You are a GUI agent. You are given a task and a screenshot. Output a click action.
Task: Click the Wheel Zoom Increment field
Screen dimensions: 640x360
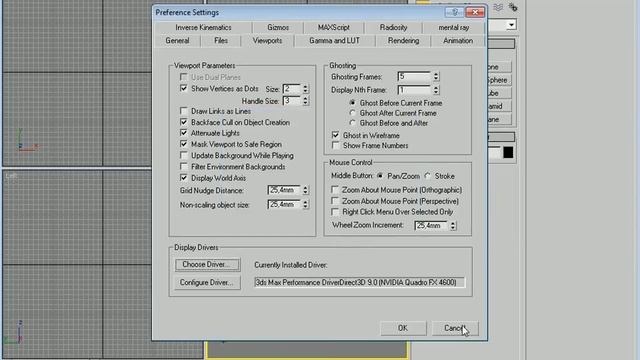tap(431, 225)
